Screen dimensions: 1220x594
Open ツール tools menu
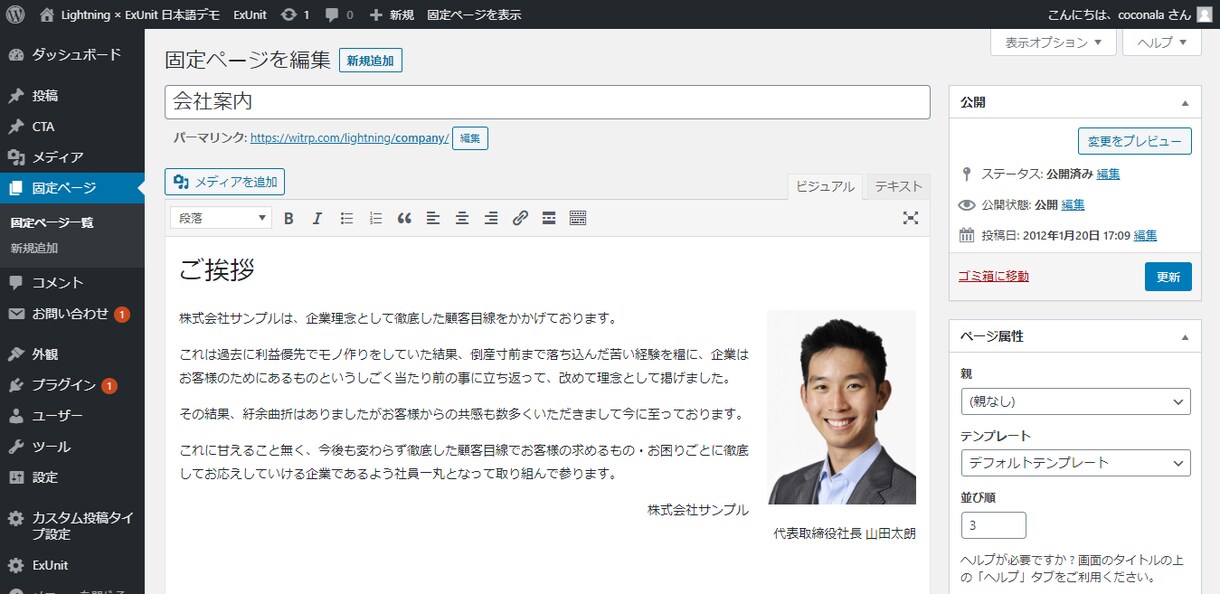tap(72, 447)
